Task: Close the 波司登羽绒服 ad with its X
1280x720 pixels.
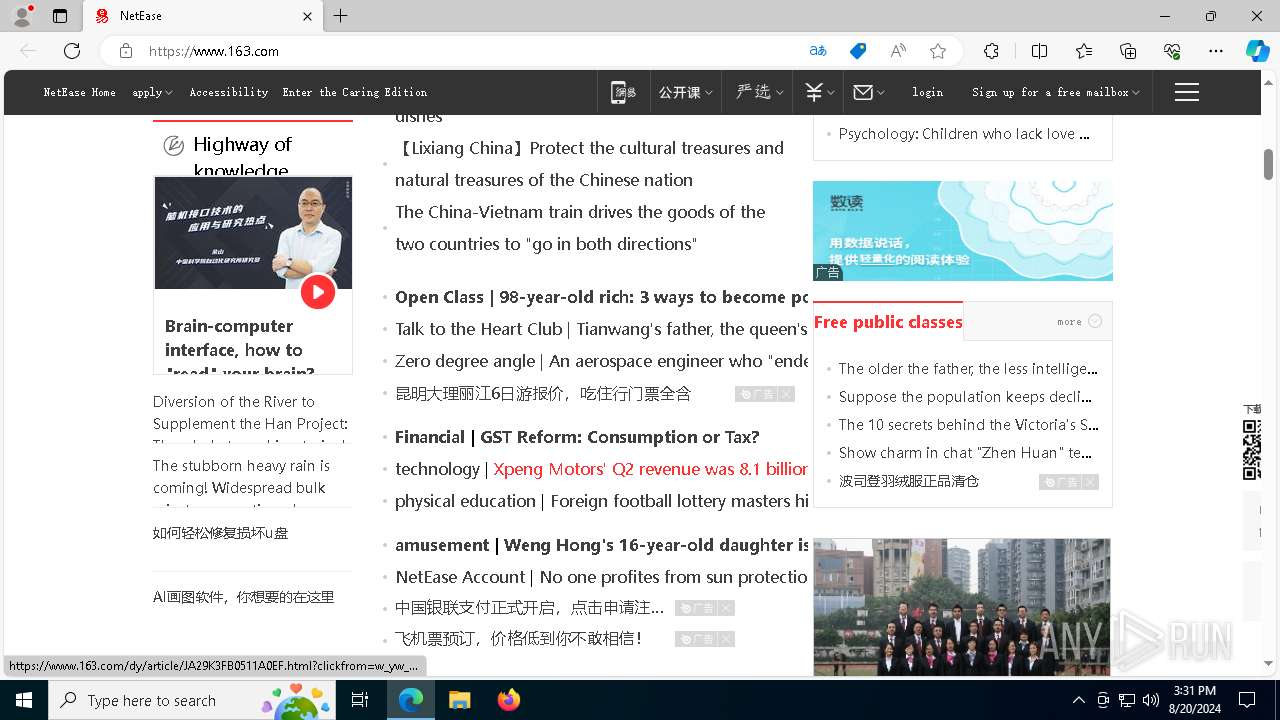Action: (x=1090, y=482)
